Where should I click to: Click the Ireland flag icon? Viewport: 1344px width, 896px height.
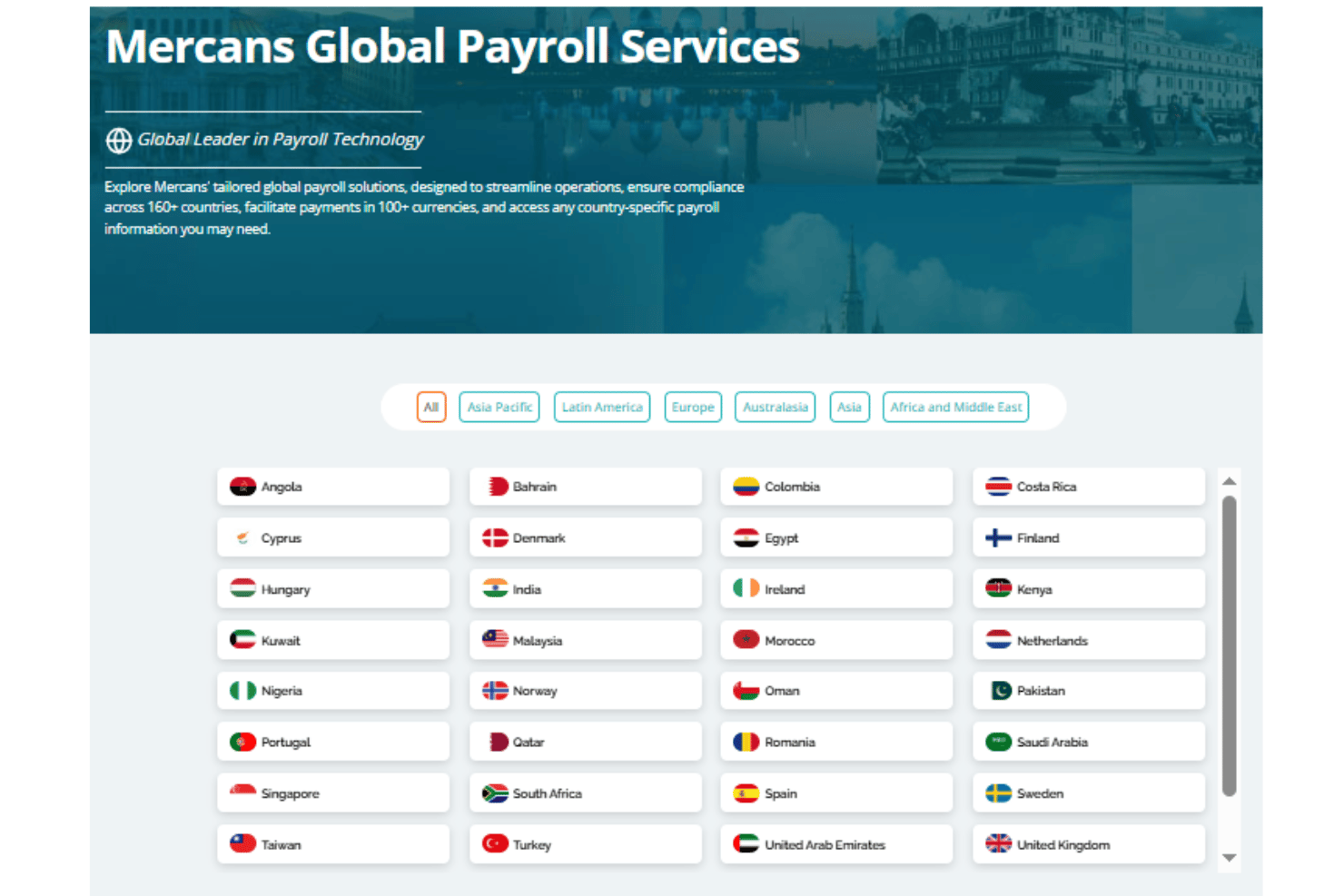[x=746, y=589]
